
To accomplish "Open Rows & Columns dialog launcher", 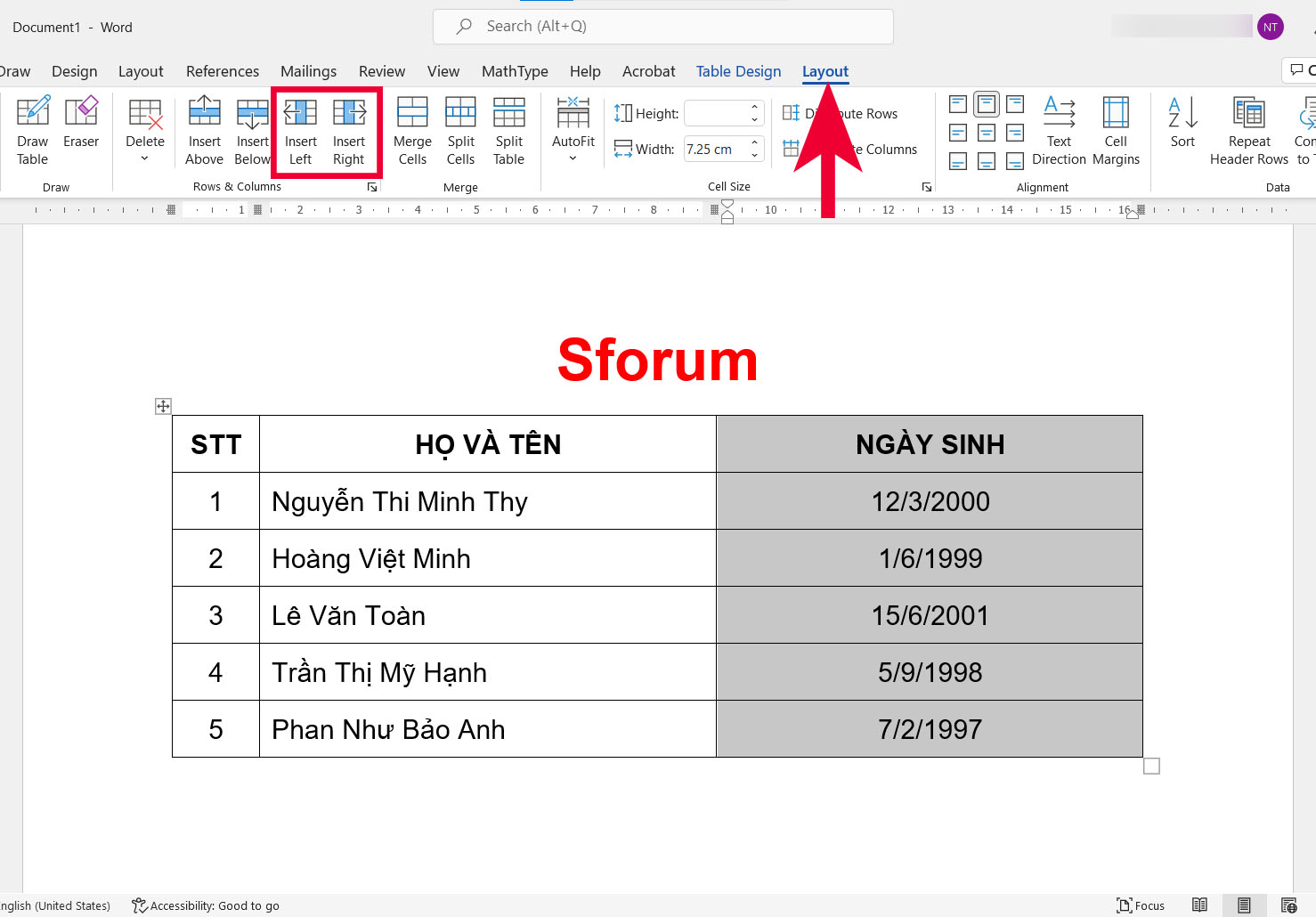I will pyautogui.click(x=372, y=188).
